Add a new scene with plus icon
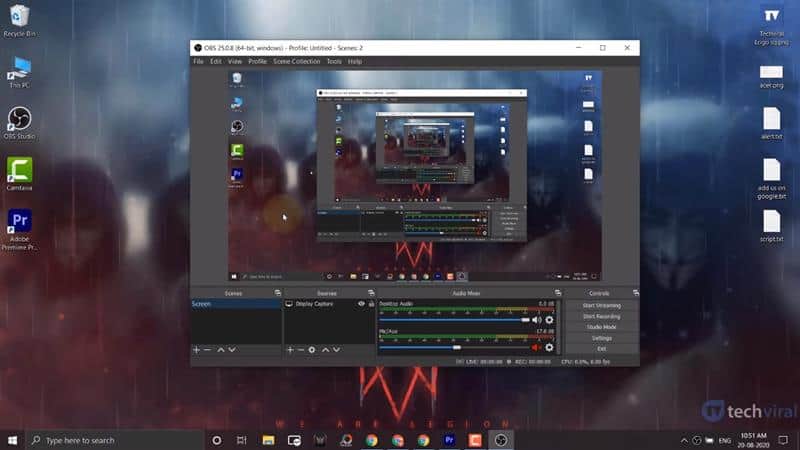 click(x=196, y=350)
